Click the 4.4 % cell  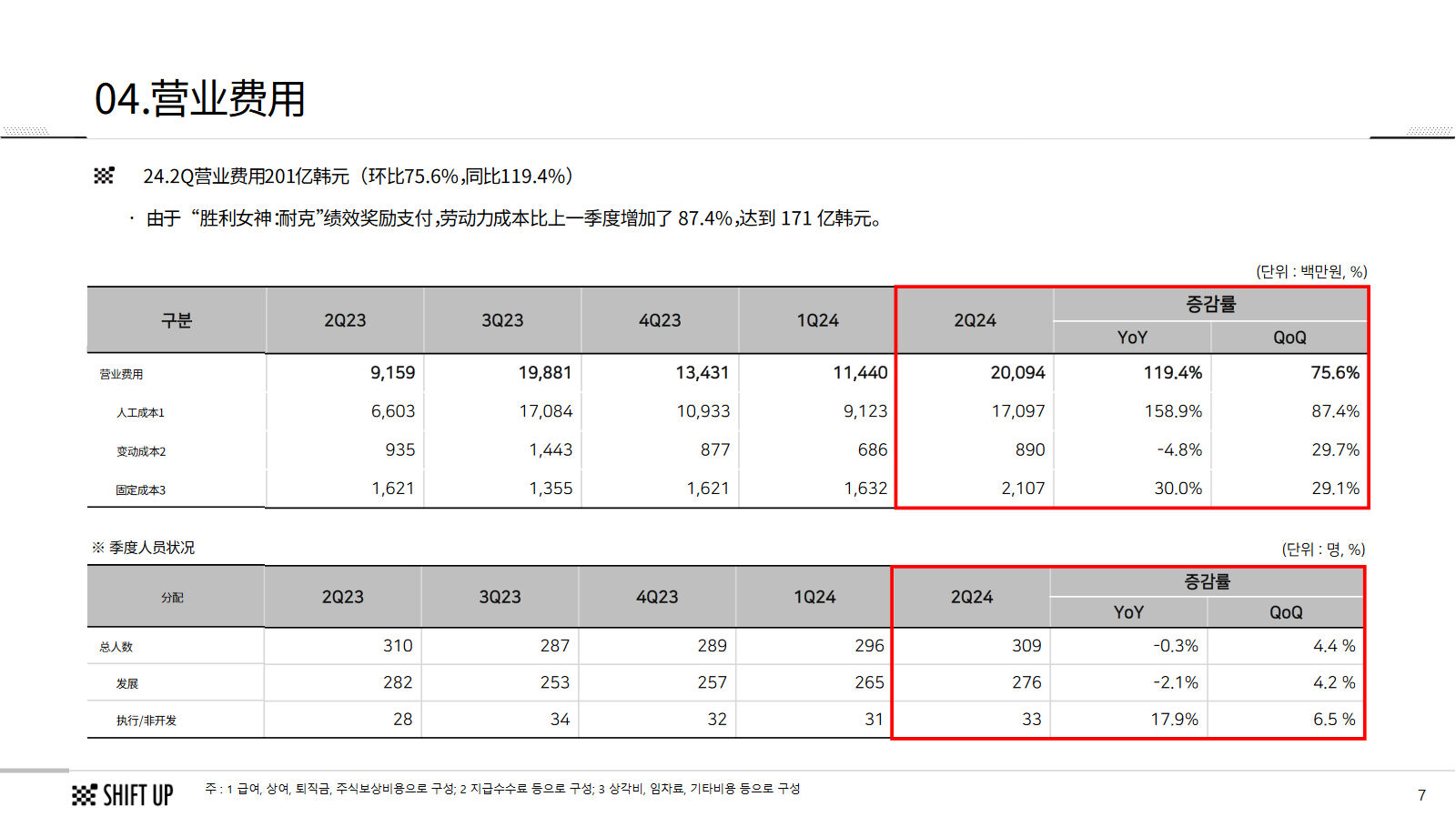(1334, 645)
